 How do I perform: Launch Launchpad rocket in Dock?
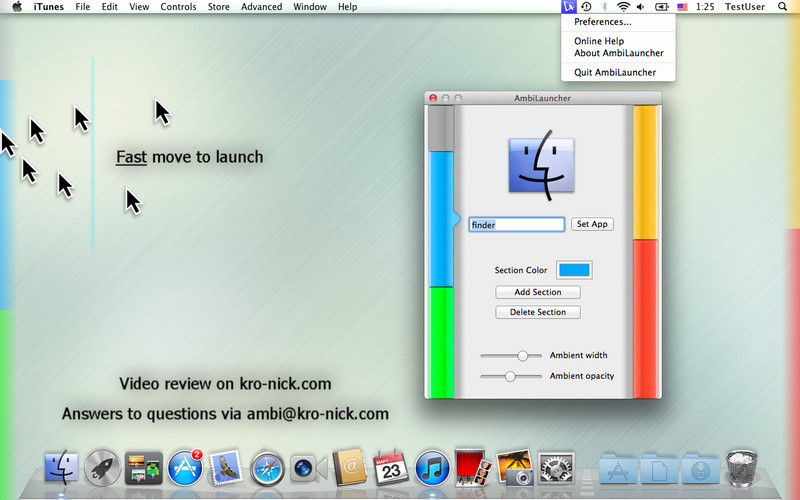102,468
